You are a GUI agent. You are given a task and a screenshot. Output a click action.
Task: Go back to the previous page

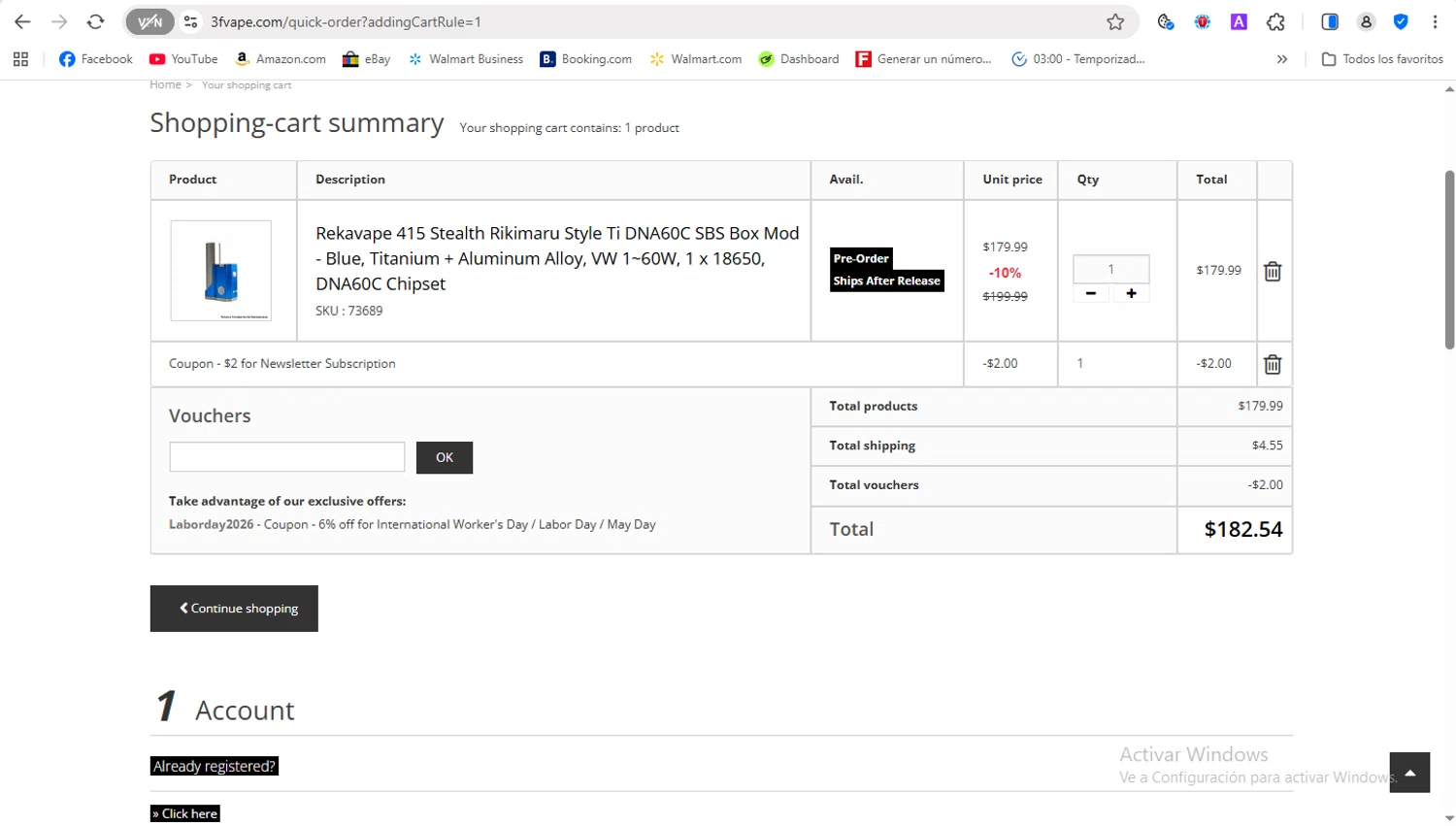pos(22,21)
